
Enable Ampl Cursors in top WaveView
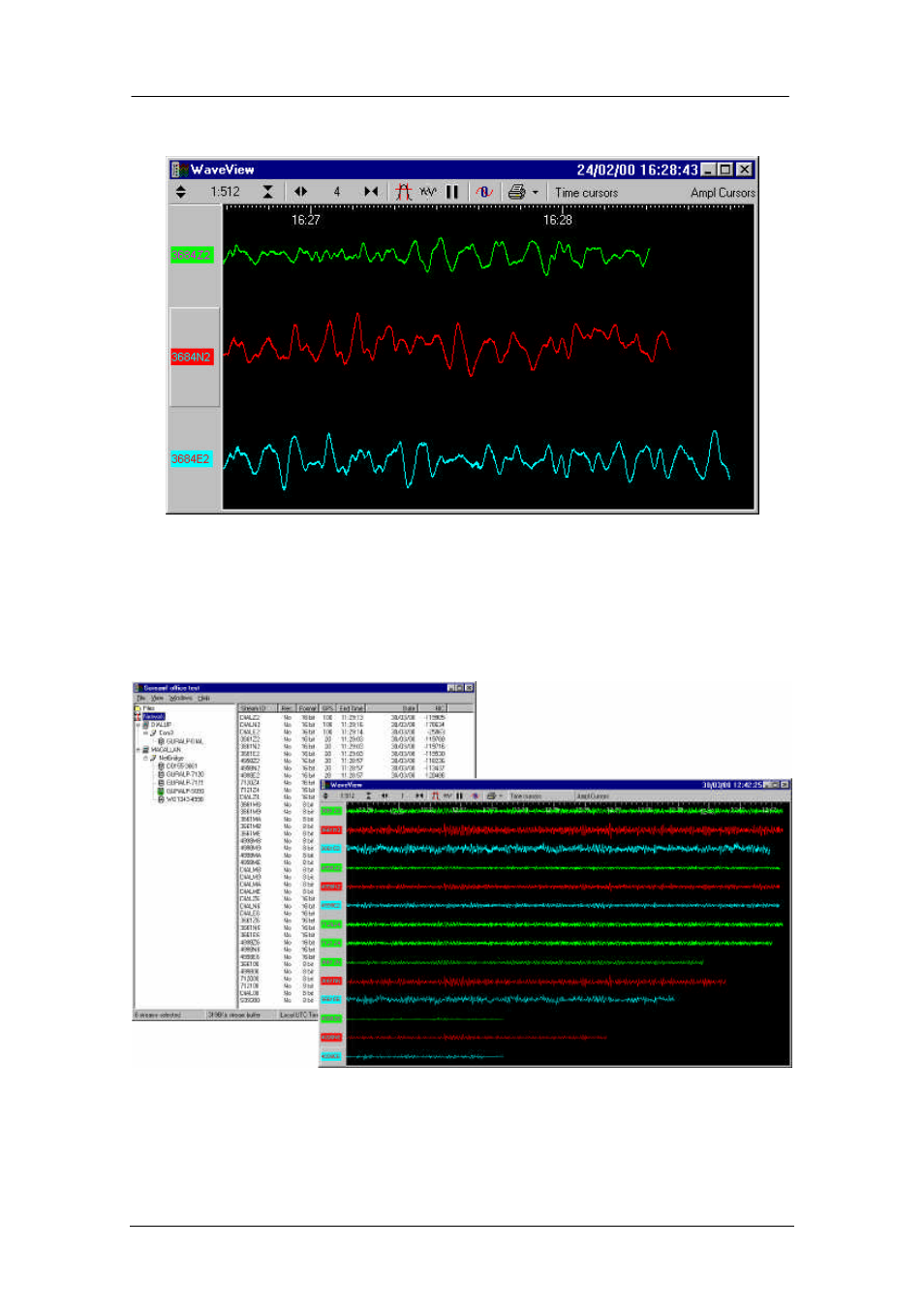(x=723, y=193)
